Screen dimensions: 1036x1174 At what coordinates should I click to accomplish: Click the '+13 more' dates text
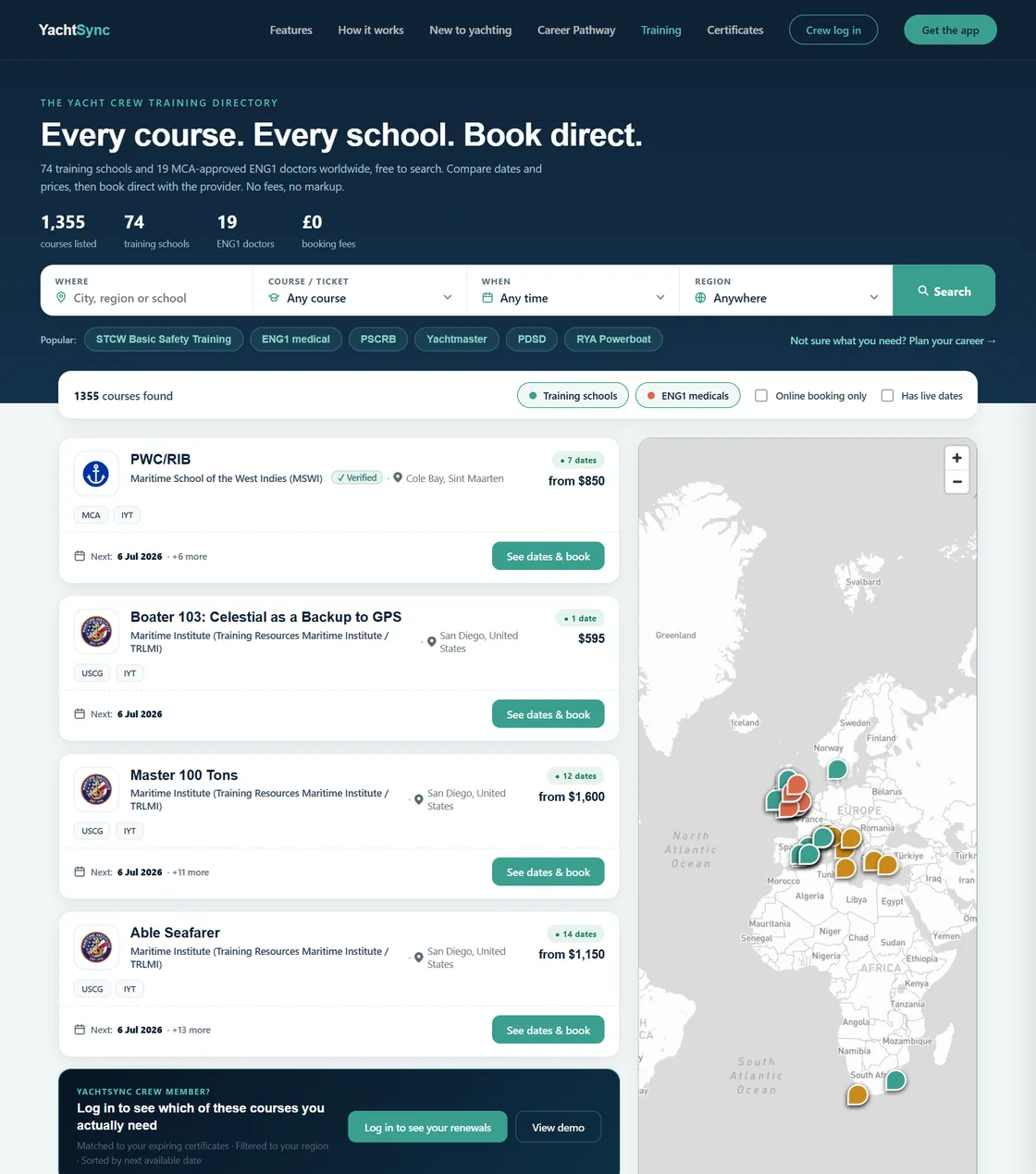pos(191,1030)
